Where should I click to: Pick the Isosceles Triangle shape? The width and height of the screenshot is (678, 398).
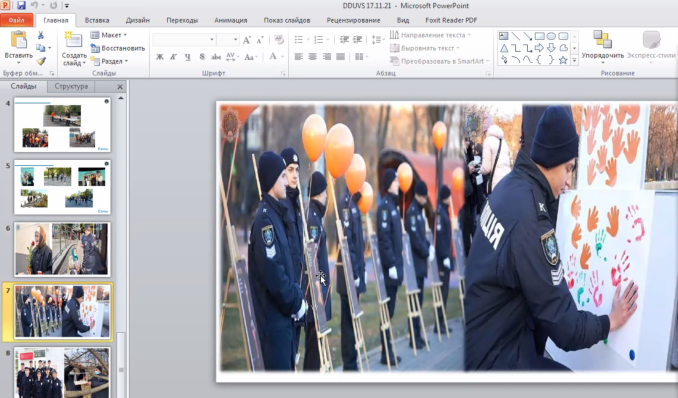point(504,48)
